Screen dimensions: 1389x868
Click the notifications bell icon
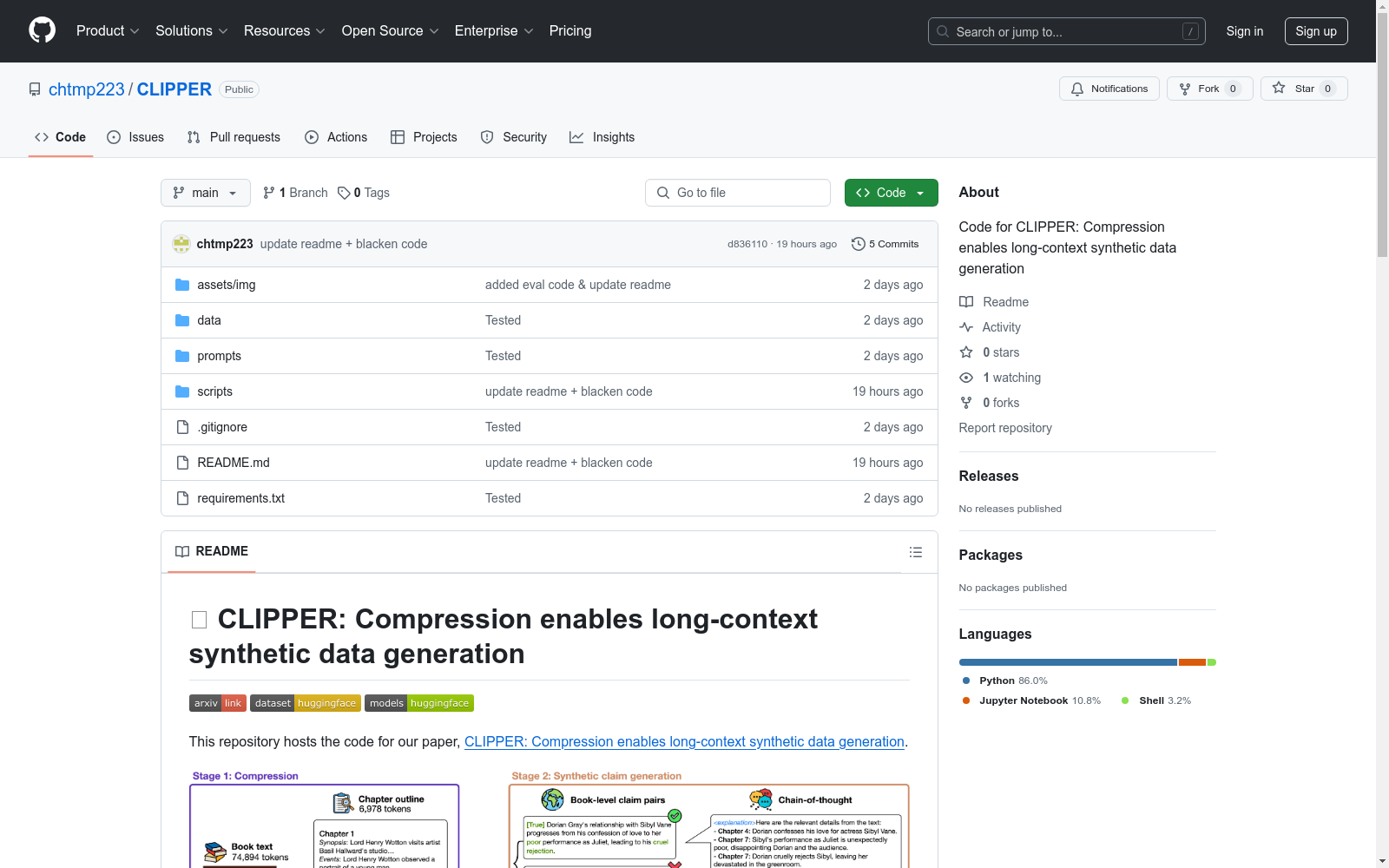(1077, 89)
